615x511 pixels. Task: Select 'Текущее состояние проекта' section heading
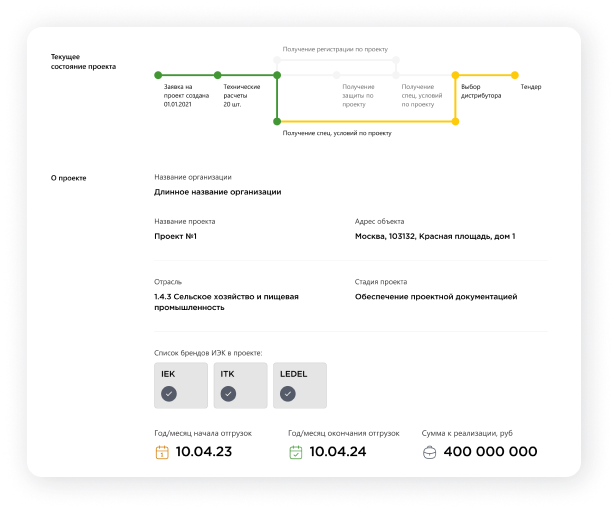coord(83,62)
